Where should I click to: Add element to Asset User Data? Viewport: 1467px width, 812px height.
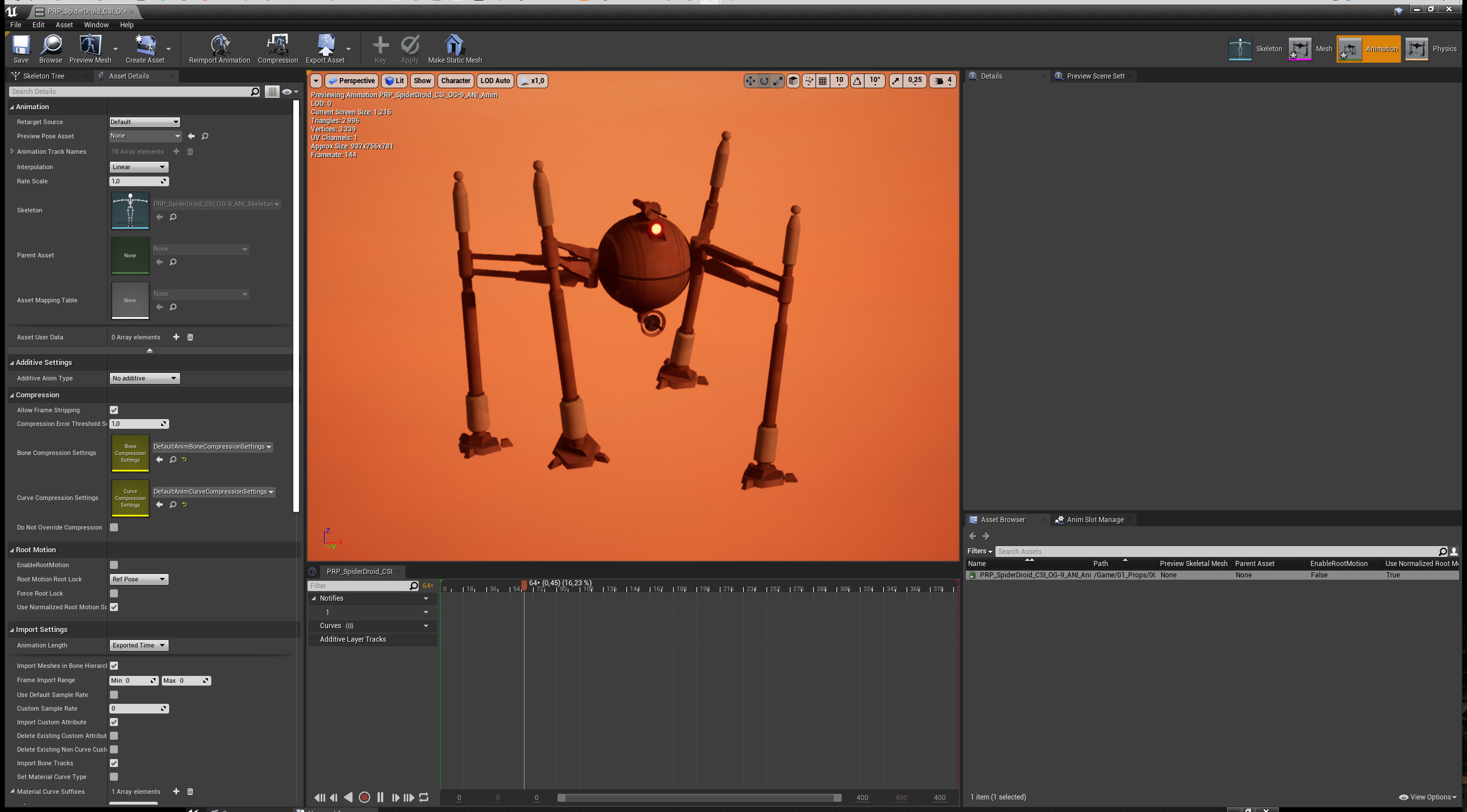[176, 337]
